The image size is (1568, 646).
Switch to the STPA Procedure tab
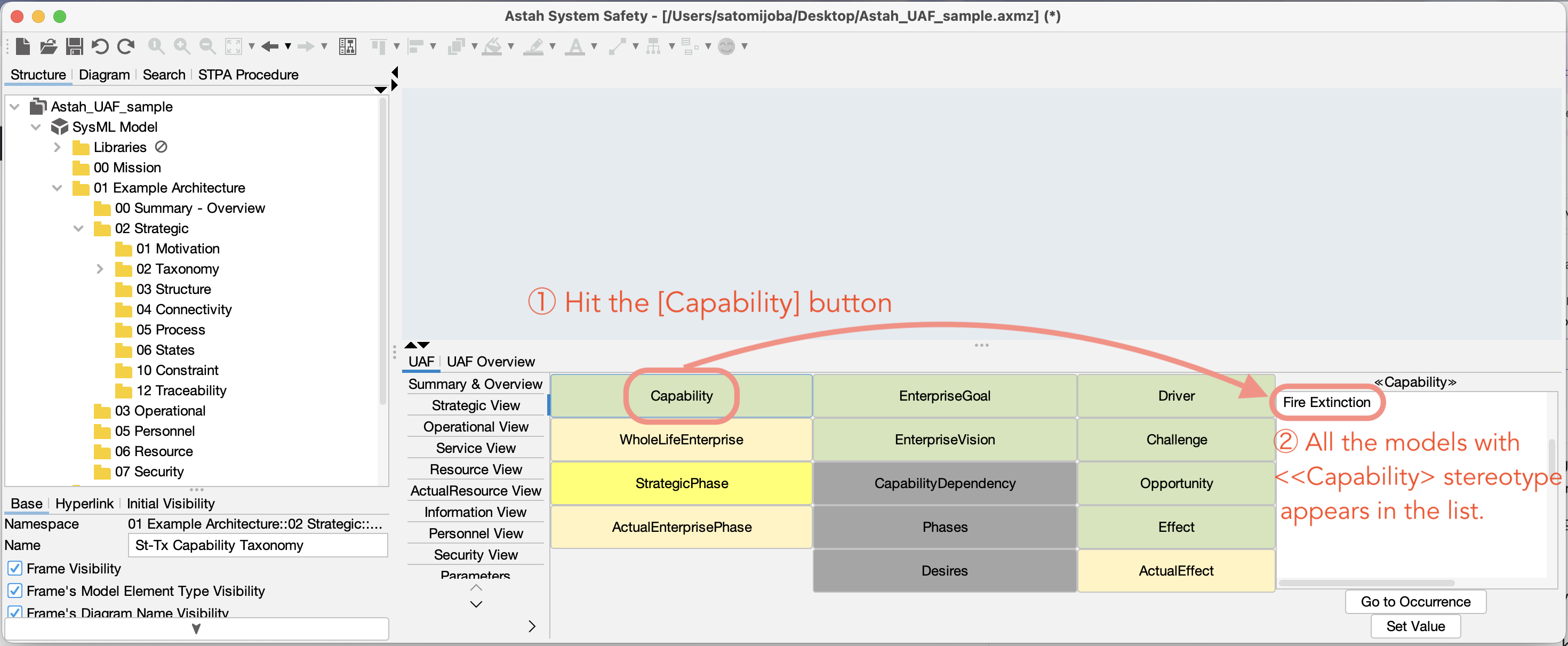tap(248, 74)
